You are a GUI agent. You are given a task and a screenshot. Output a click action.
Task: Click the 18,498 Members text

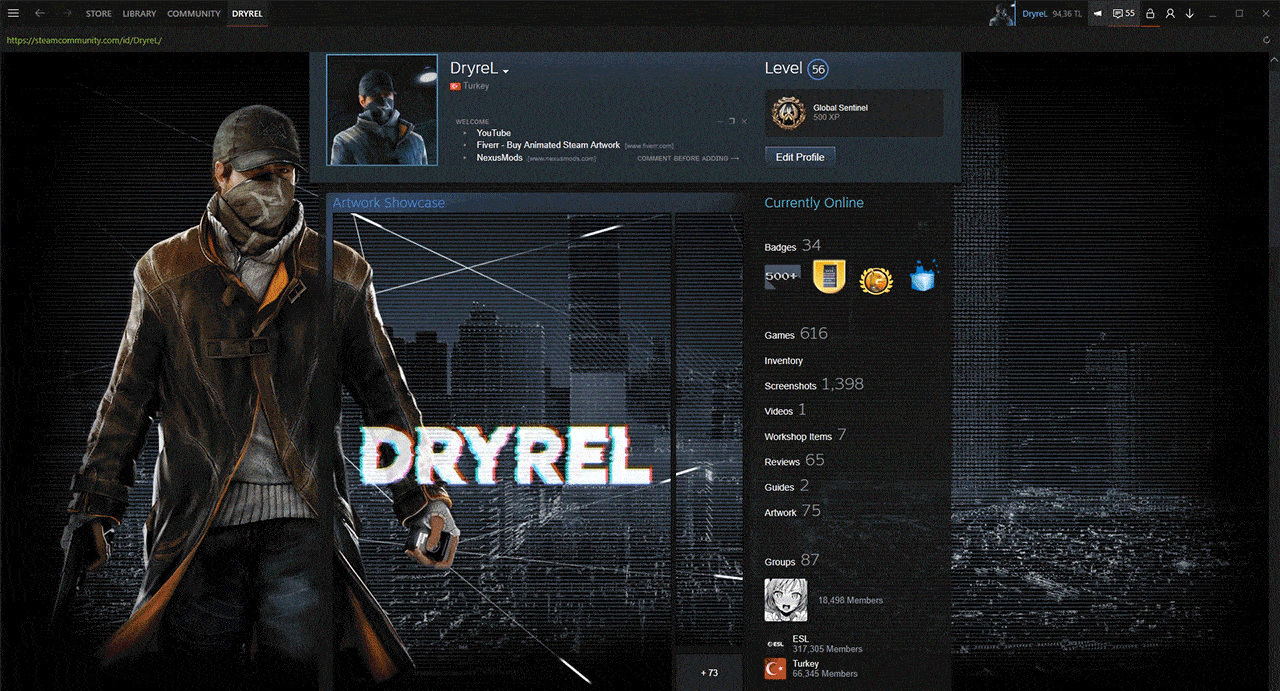[x=850, y=600]
